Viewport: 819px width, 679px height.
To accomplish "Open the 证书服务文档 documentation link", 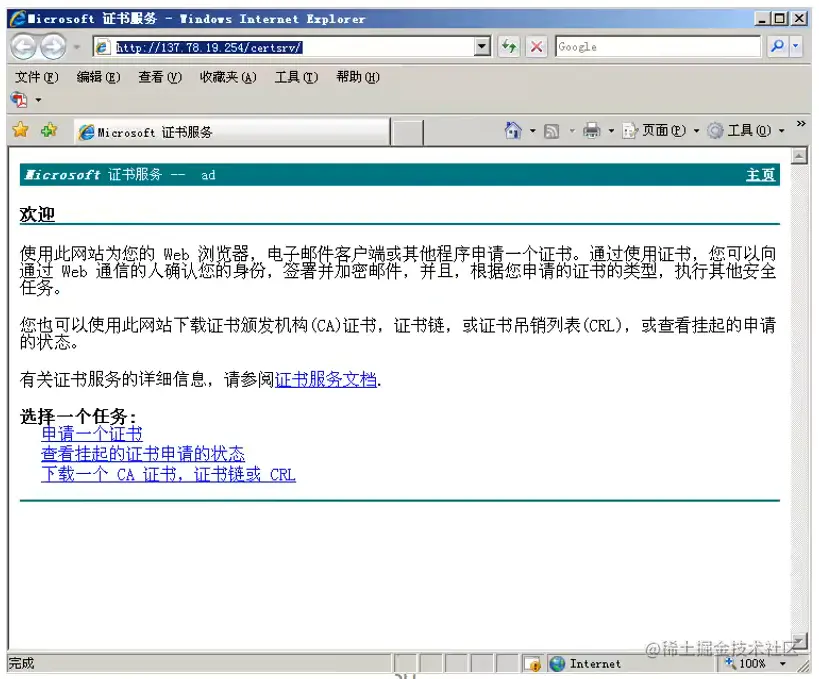I will (x=326, y=380).
